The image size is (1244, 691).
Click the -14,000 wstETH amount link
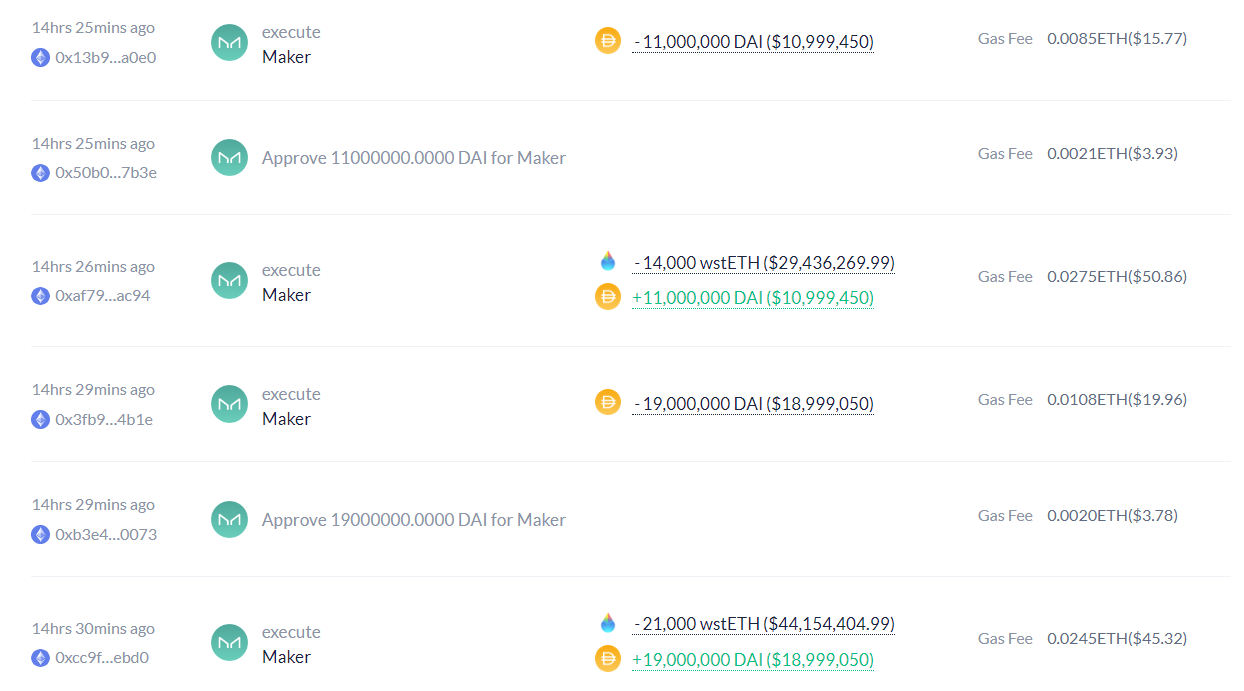764,263
